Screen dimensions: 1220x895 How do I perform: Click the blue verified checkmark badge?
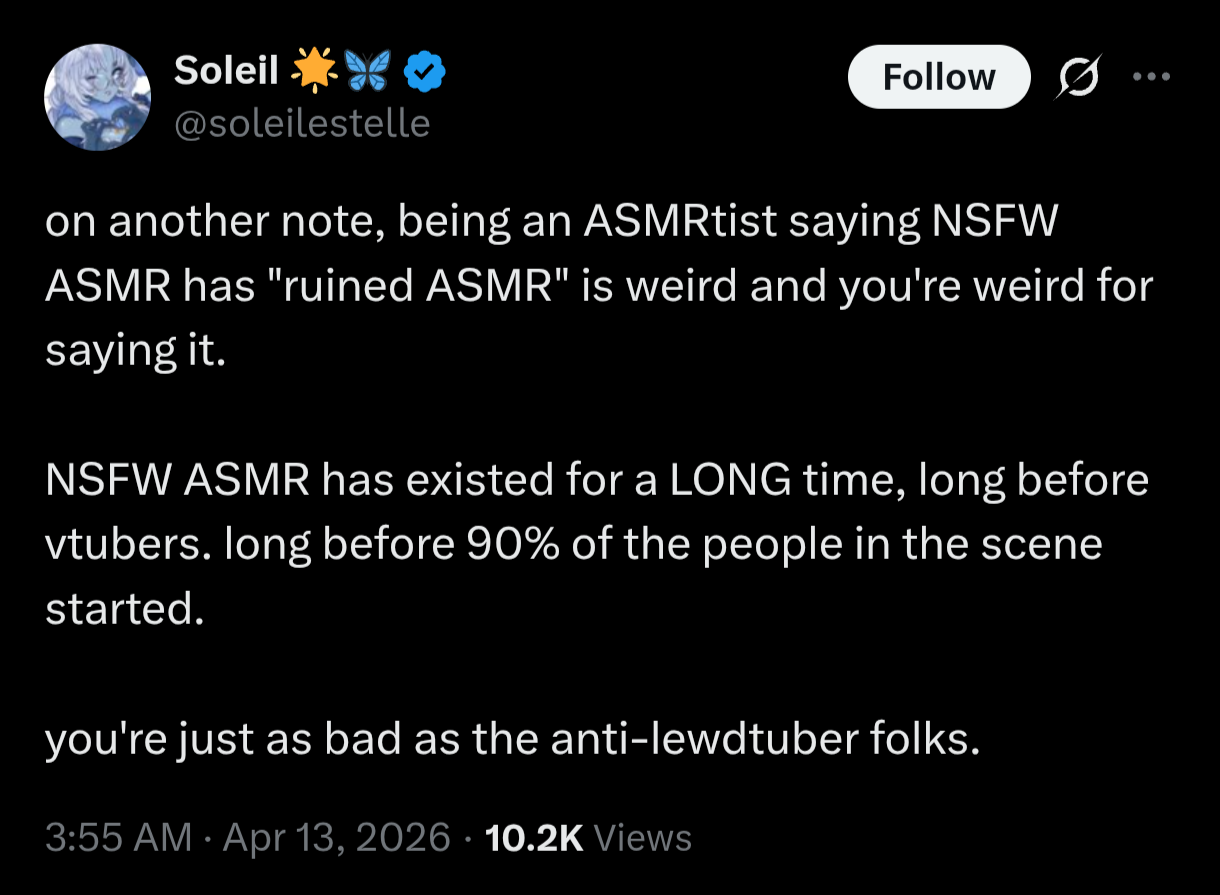pyautogui.click(x=426, y=71)
